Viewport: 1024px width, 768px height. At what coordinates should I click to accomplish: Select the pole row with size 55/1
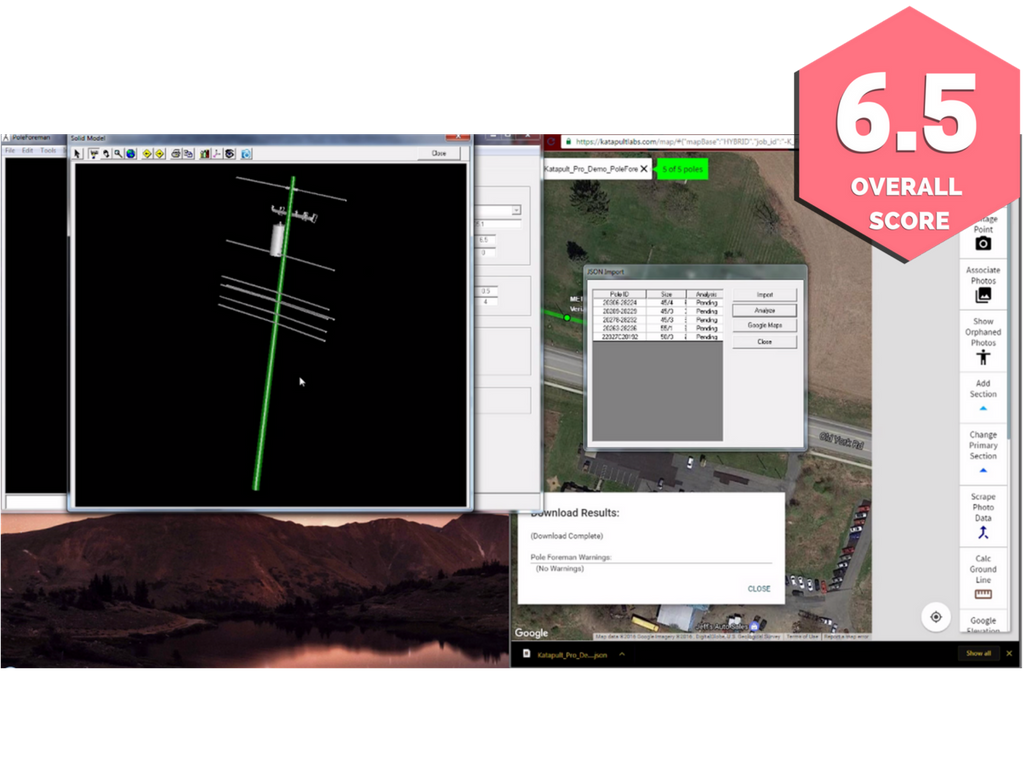point(658,328)
